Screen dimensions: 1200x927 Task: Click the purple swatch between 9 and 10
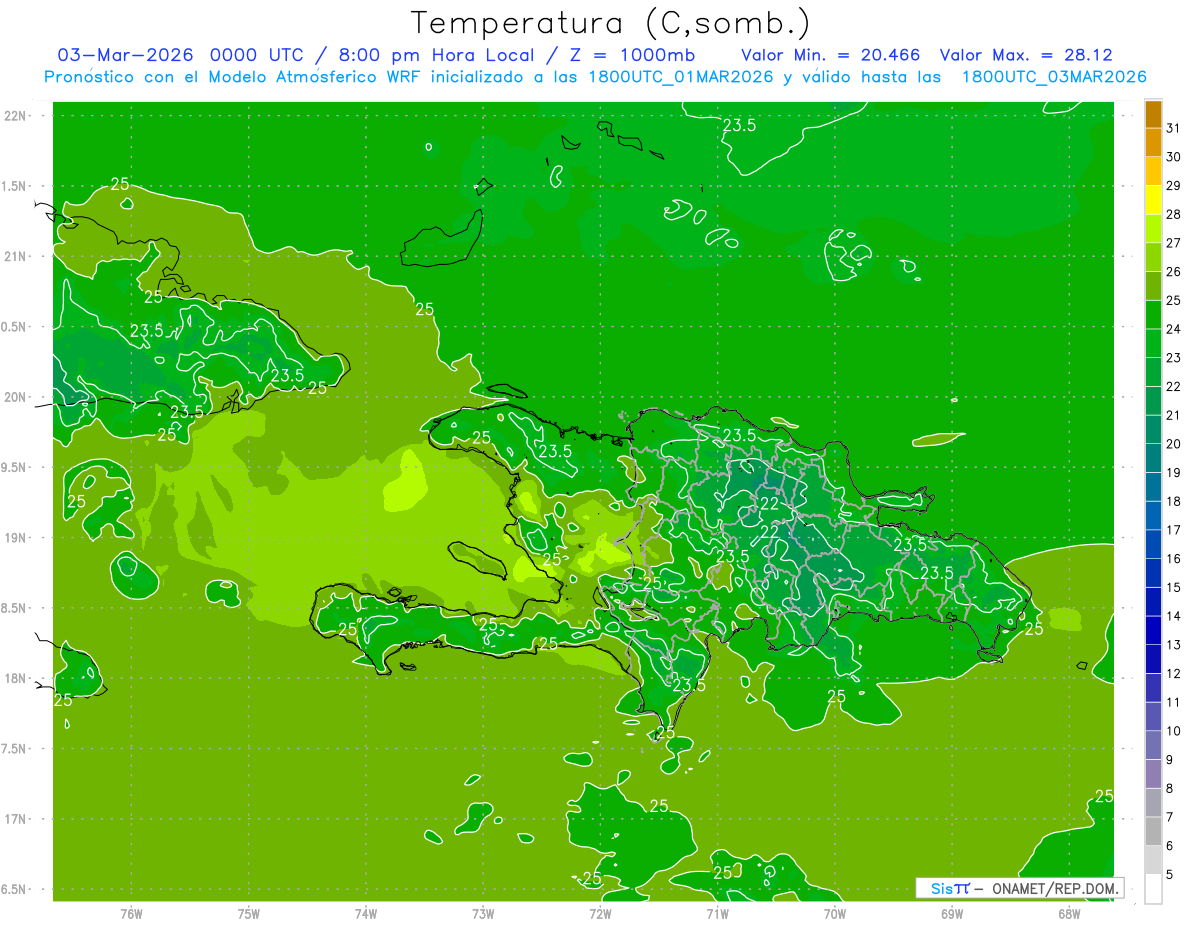pos(1153,745)
